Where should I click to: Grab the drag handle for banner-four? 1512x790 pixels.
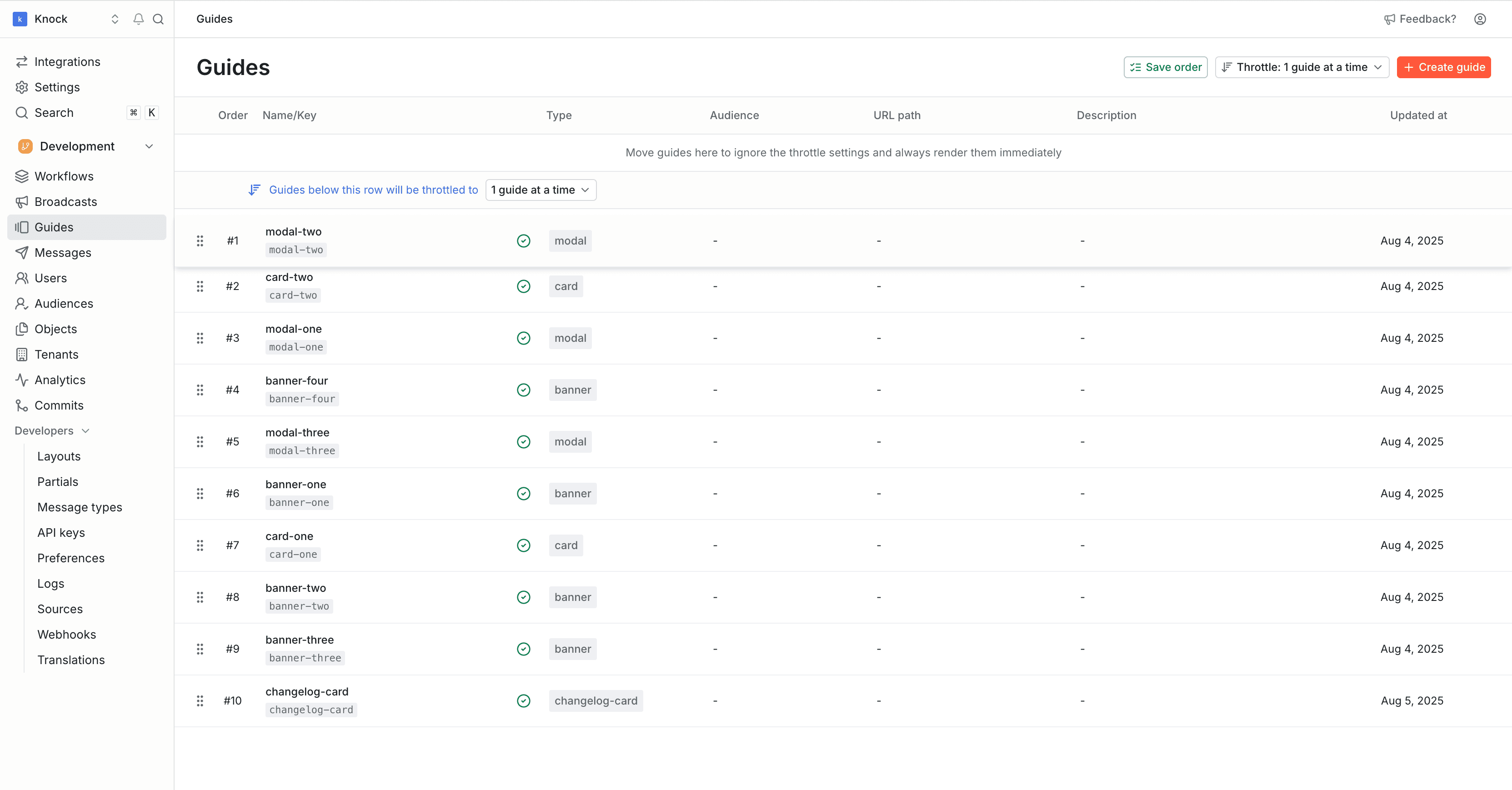pos(200,390)
